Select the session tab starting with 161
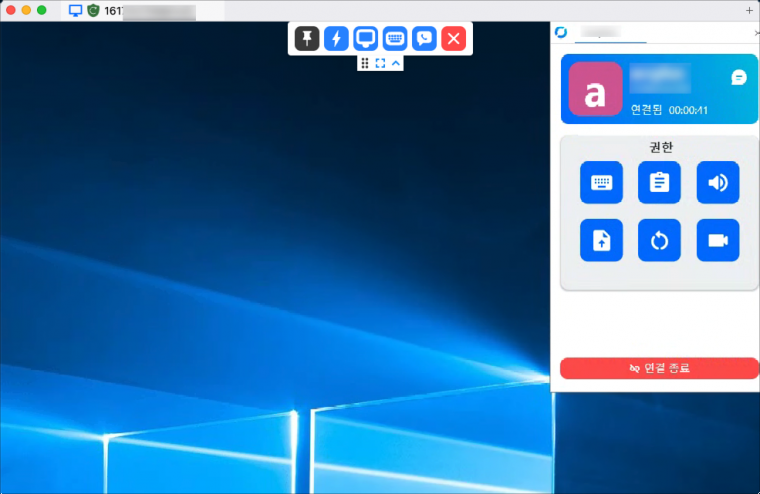760x494 pixels. click(142, 11)
